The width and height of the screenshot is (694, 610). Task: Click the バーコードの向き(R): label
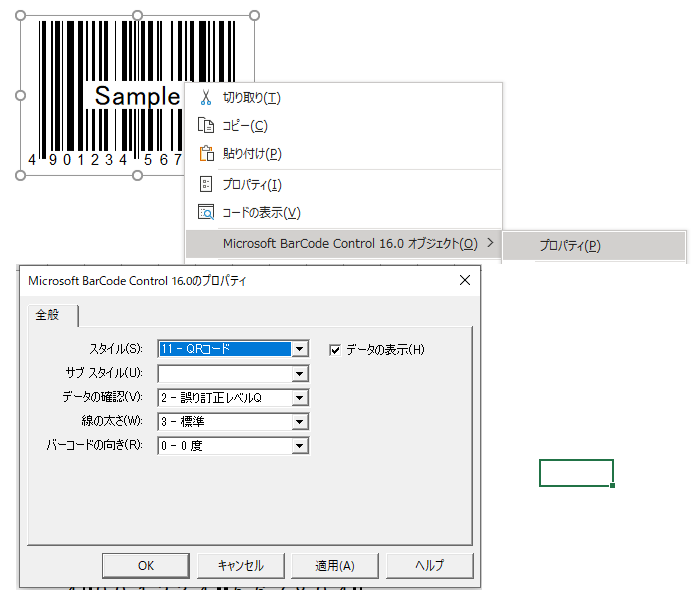click(x=95, y=445)
